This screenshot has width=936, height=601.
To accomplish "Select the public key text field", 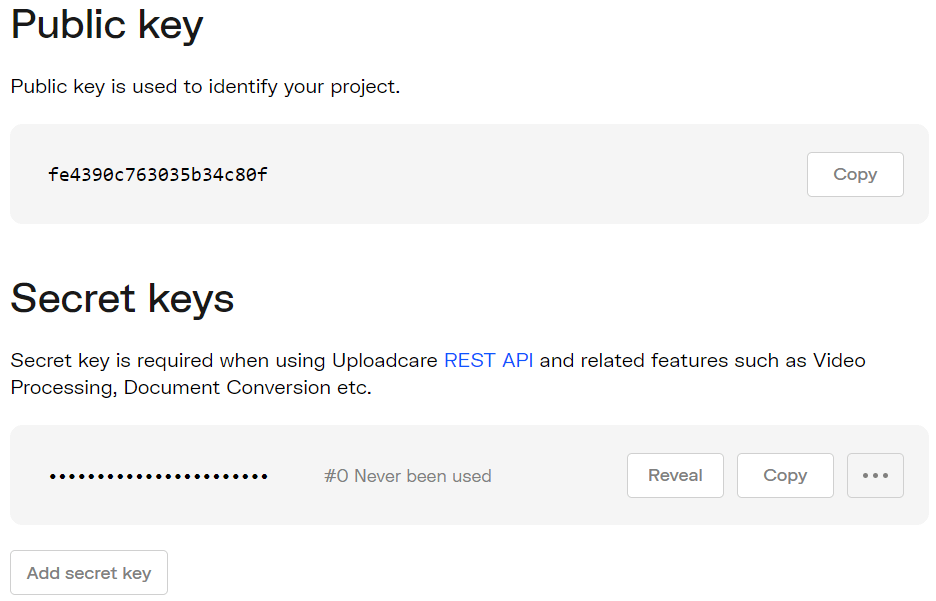I will coord(157,174).
